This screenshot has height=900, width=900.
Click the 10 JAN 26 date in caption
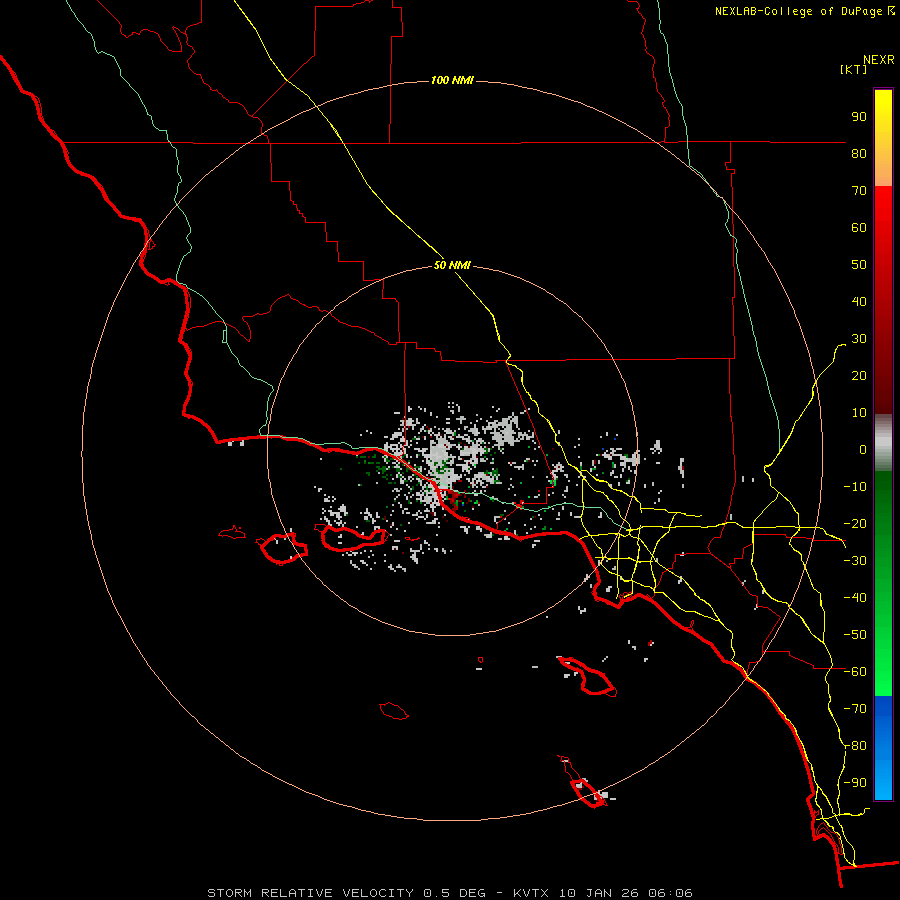pyautogui.click(x=598, y=893)
